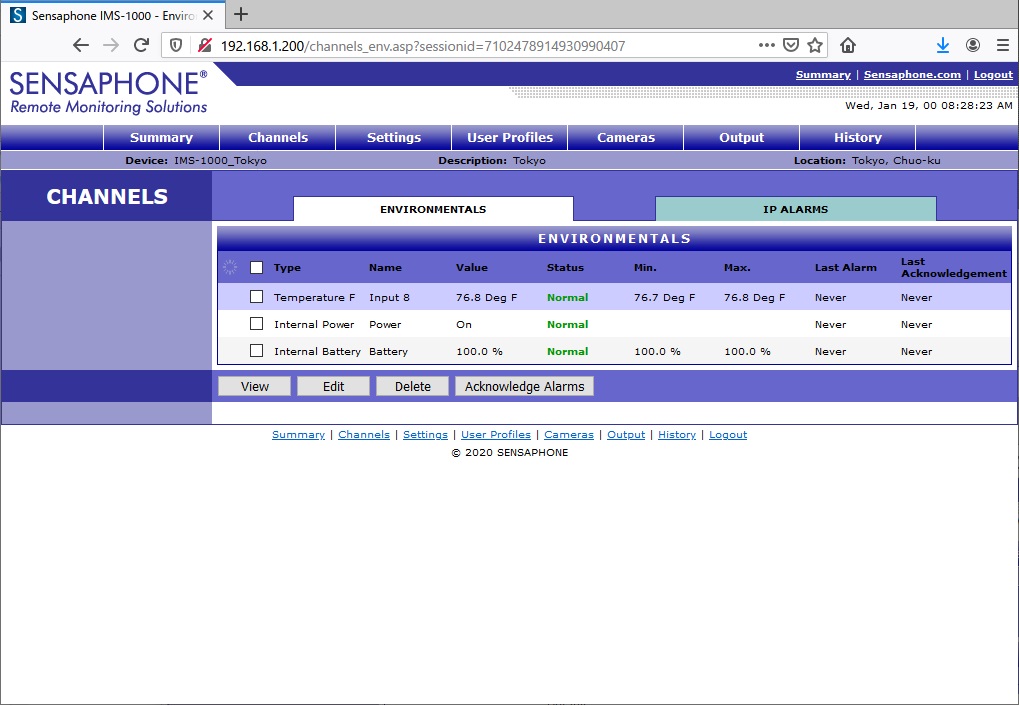The image size is (1019, 706).
Task: Click the User Profiles footer link
Action: pos(496,434)
